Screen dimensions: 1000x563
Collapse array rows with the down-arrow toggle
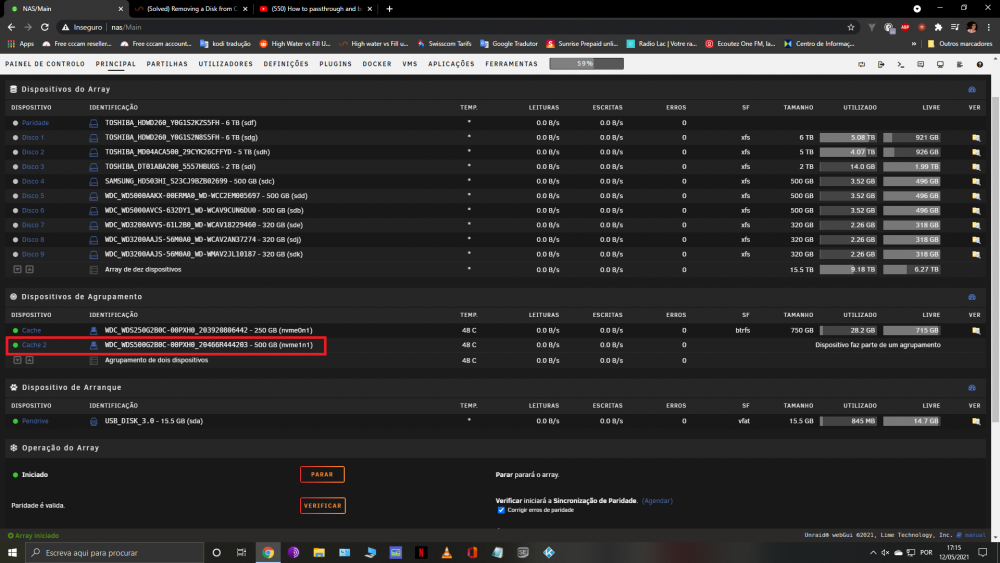(17, 270)
